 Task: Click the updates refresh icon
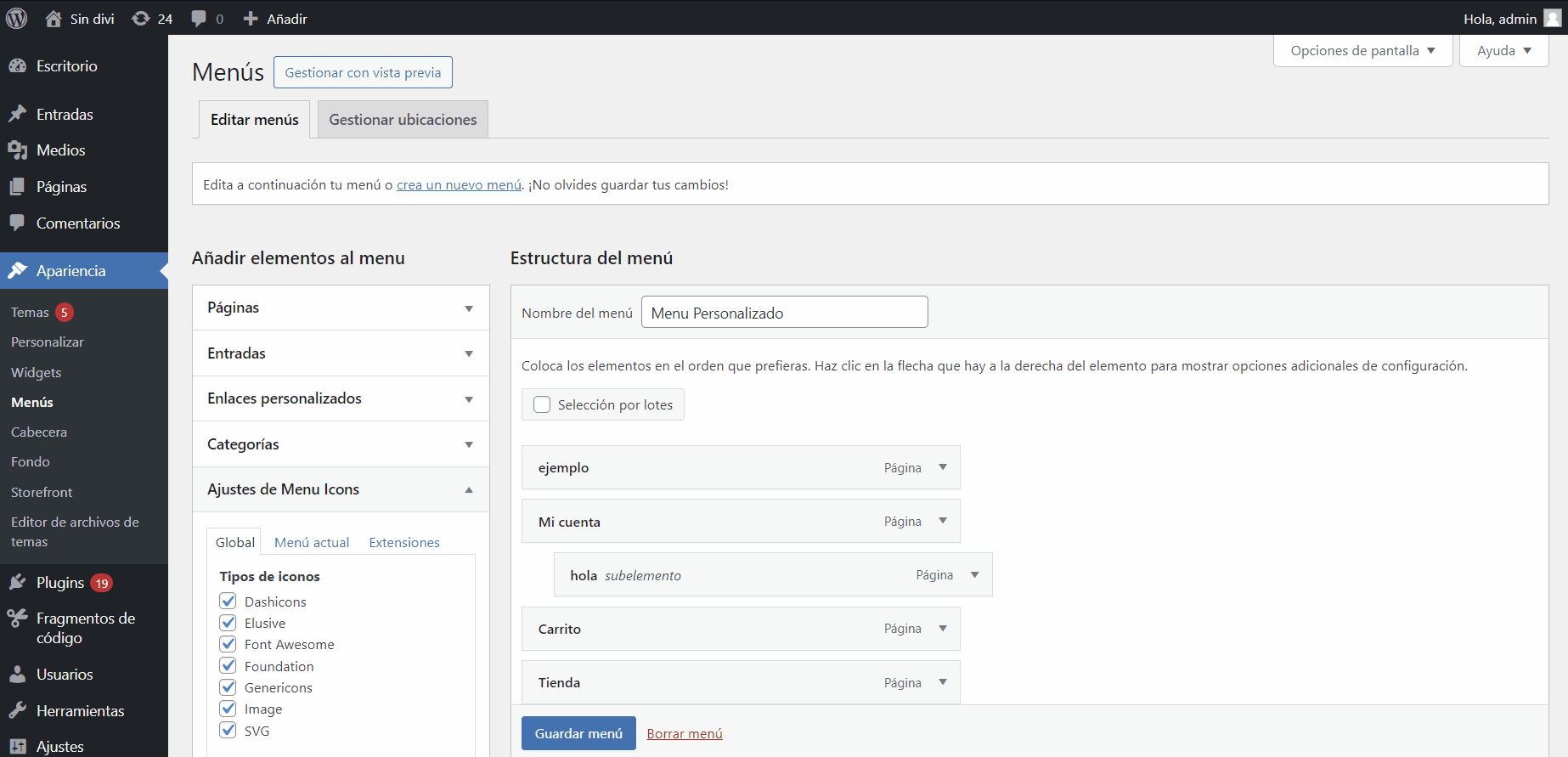click(x=141, y=19)
